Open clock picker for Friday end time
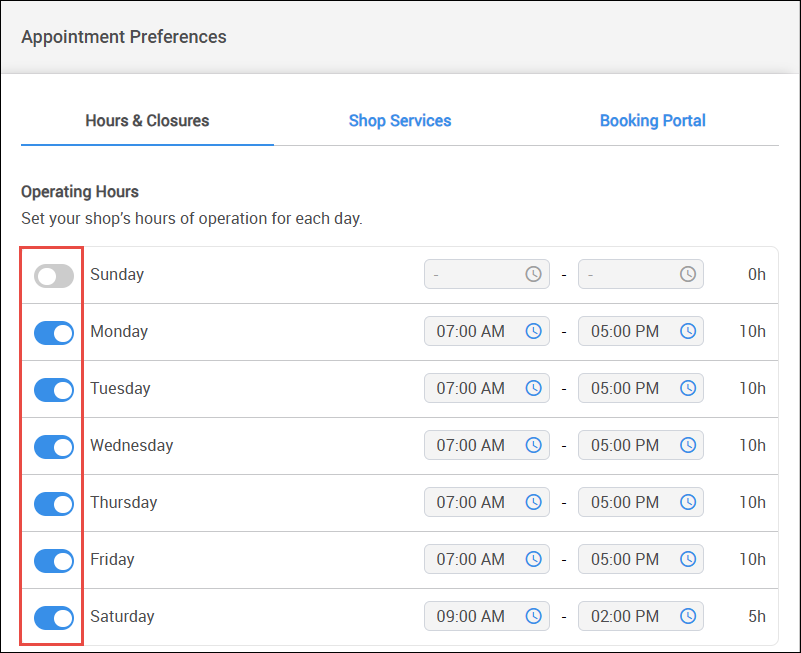This screenshot has width=801, height=653. (688, 559)
